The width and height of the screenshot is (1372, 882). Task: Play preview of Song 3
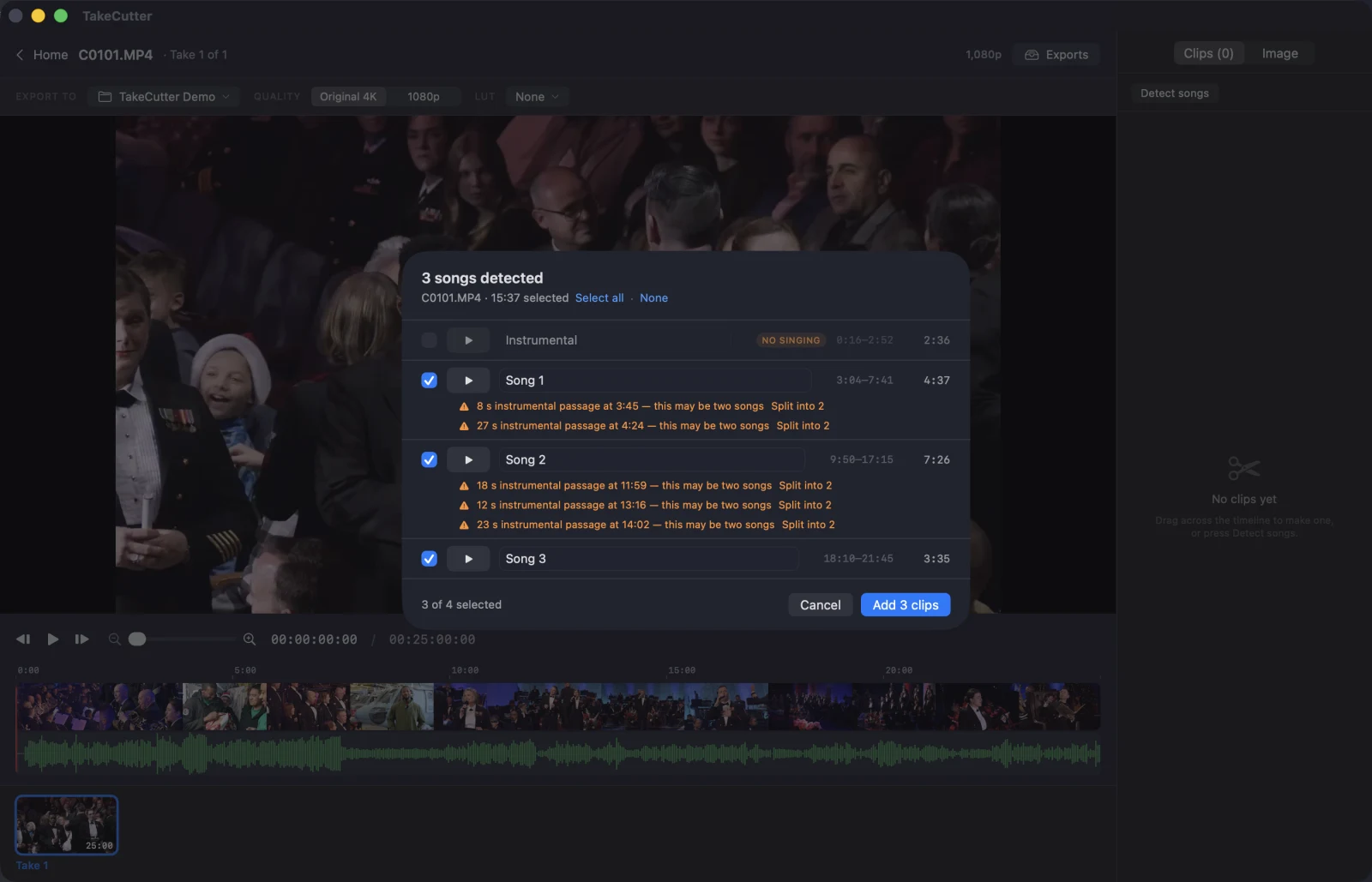point(468,559)
